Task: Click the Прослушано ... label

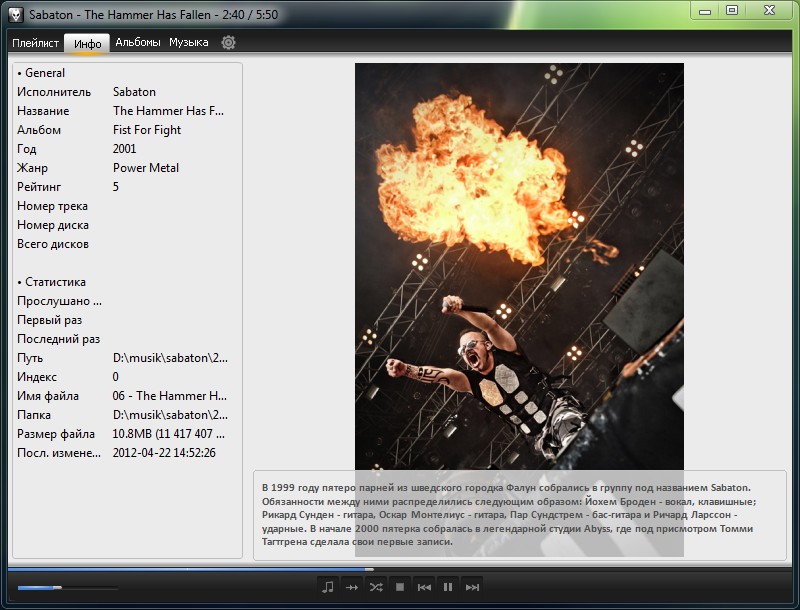Action: pos(59,301)
